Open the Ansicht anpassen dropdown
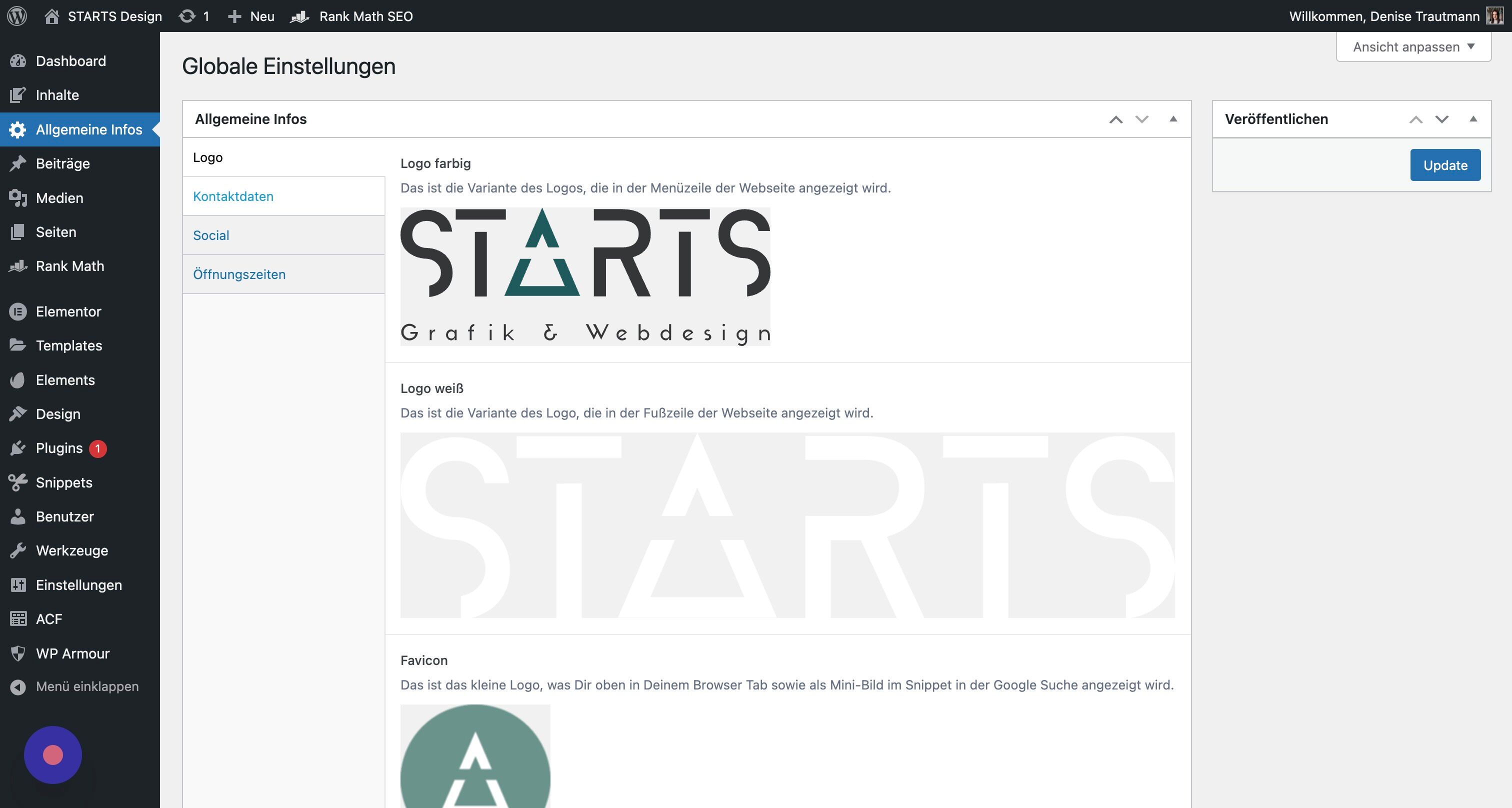 click(x=1413, y=47)
